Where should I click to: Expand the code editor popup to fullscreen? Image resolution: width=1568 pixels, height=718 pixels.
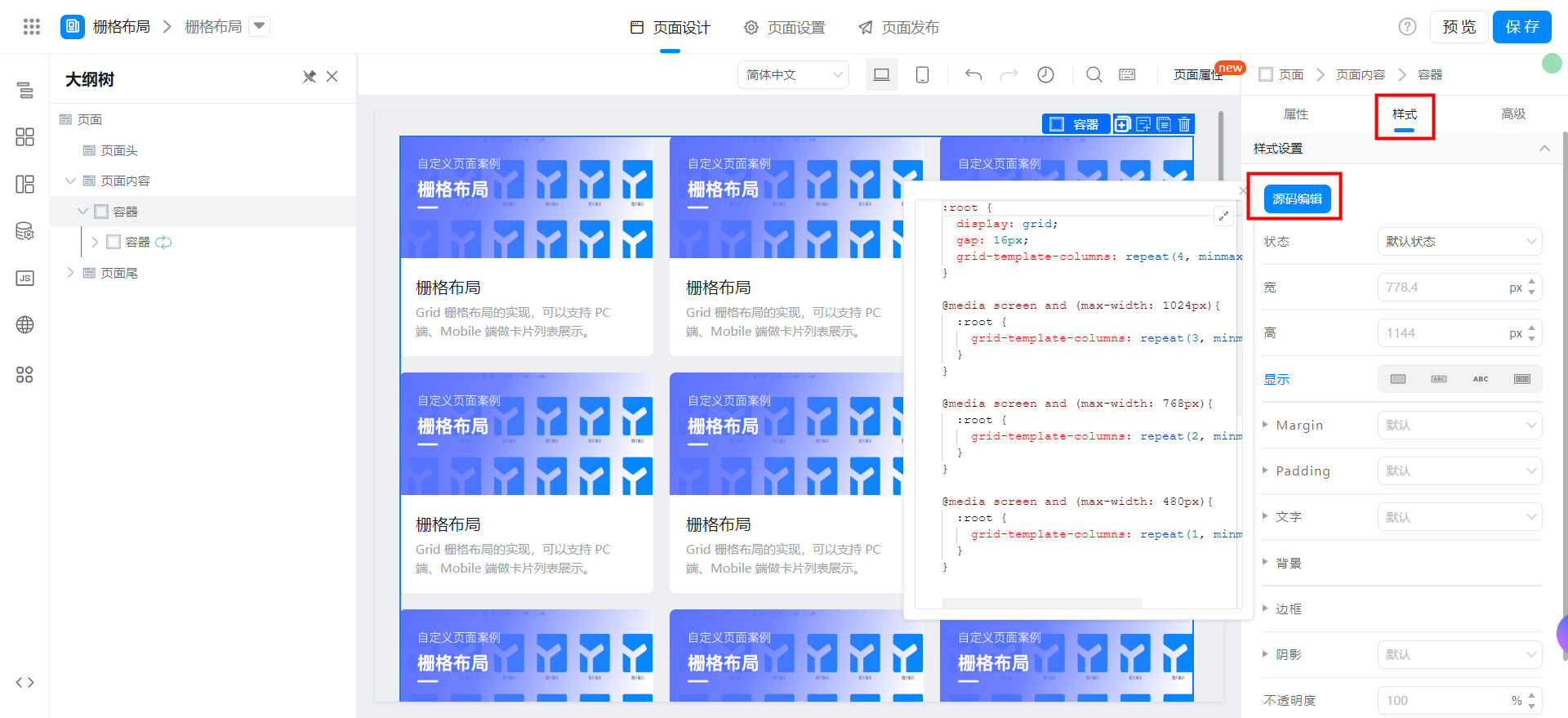click(x=1223, y=216)
